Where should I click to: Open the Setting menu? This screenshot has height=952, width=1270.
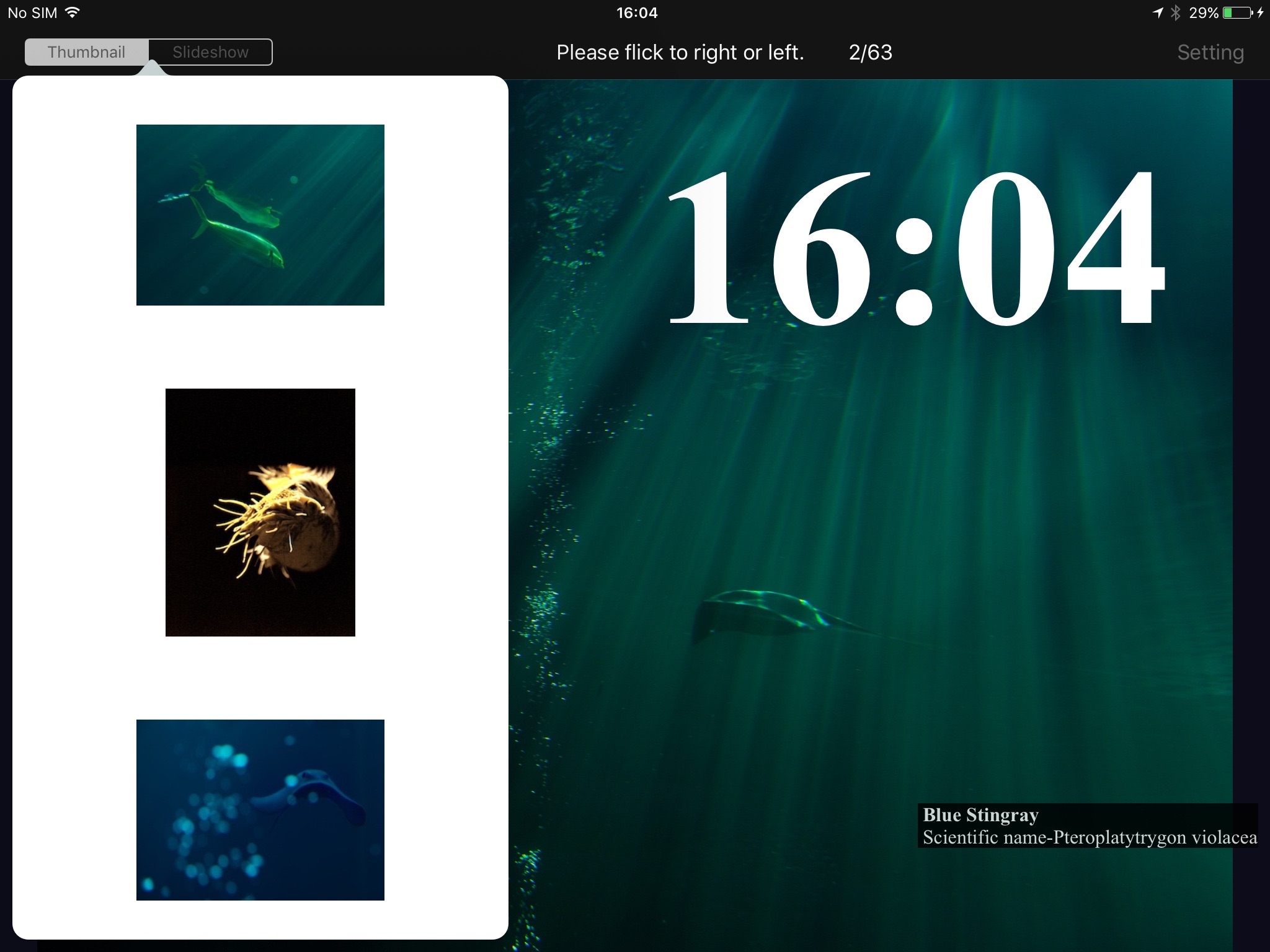tap(1210, 52)
